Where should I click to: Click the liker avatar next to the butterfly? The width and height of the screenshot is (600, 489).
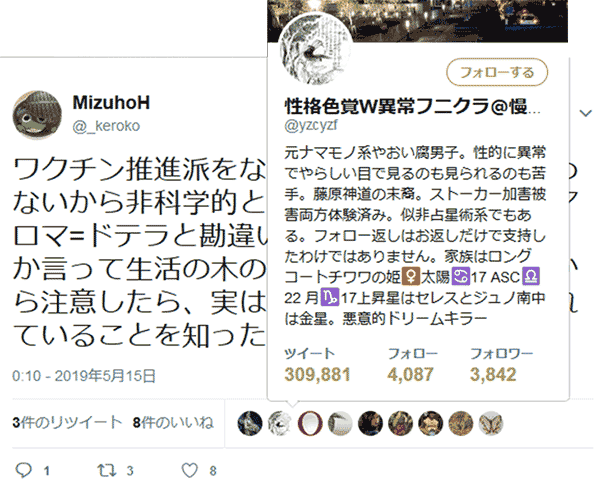(x=461, y=423)
